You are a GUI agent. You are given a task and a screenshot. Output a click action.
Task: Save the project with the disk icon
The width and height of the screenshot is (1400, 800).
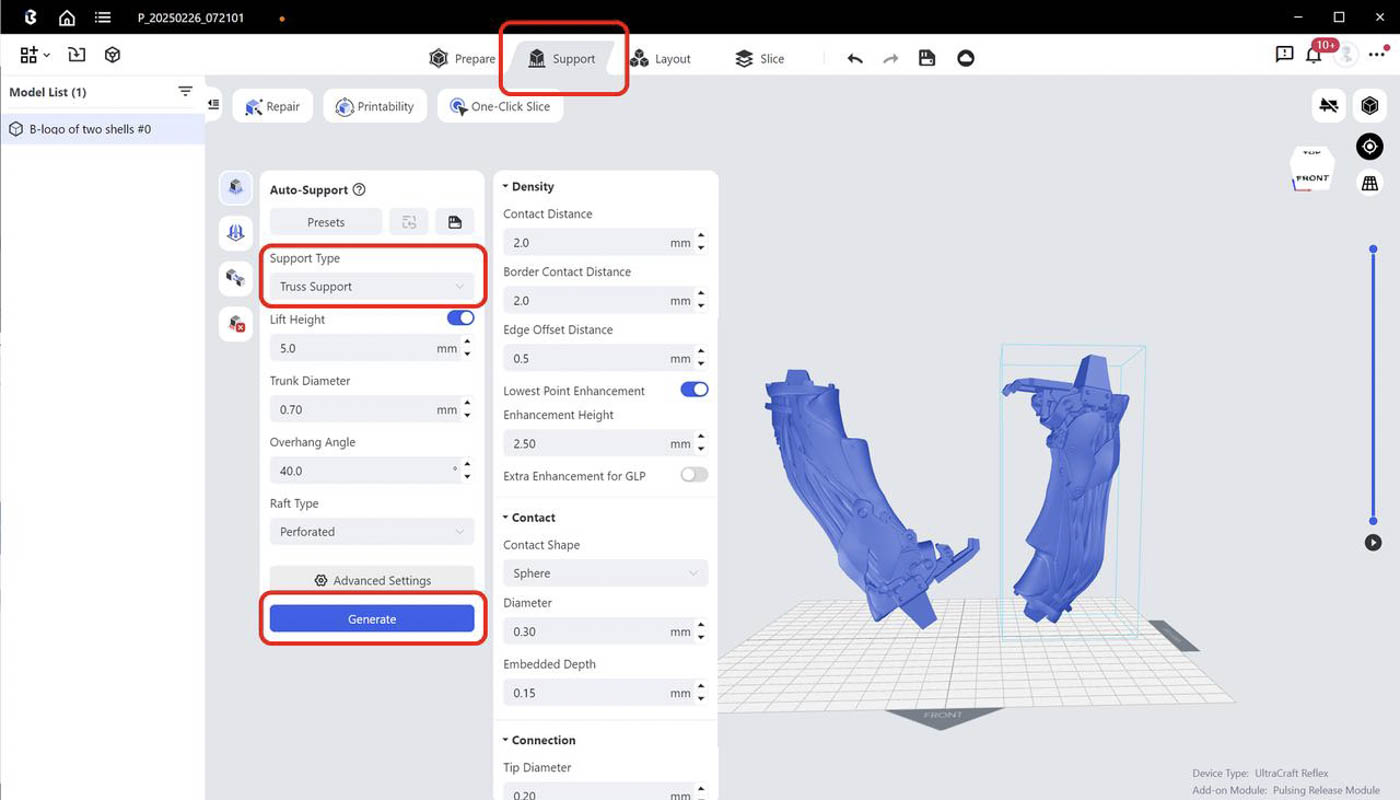[x=927, y=58]
